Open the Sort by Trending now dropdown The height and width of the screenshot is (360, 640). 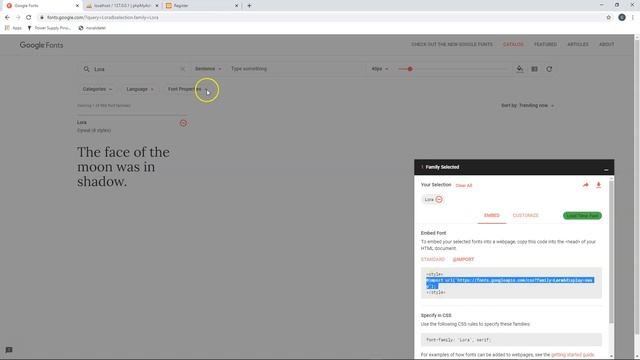coord(527,105)
